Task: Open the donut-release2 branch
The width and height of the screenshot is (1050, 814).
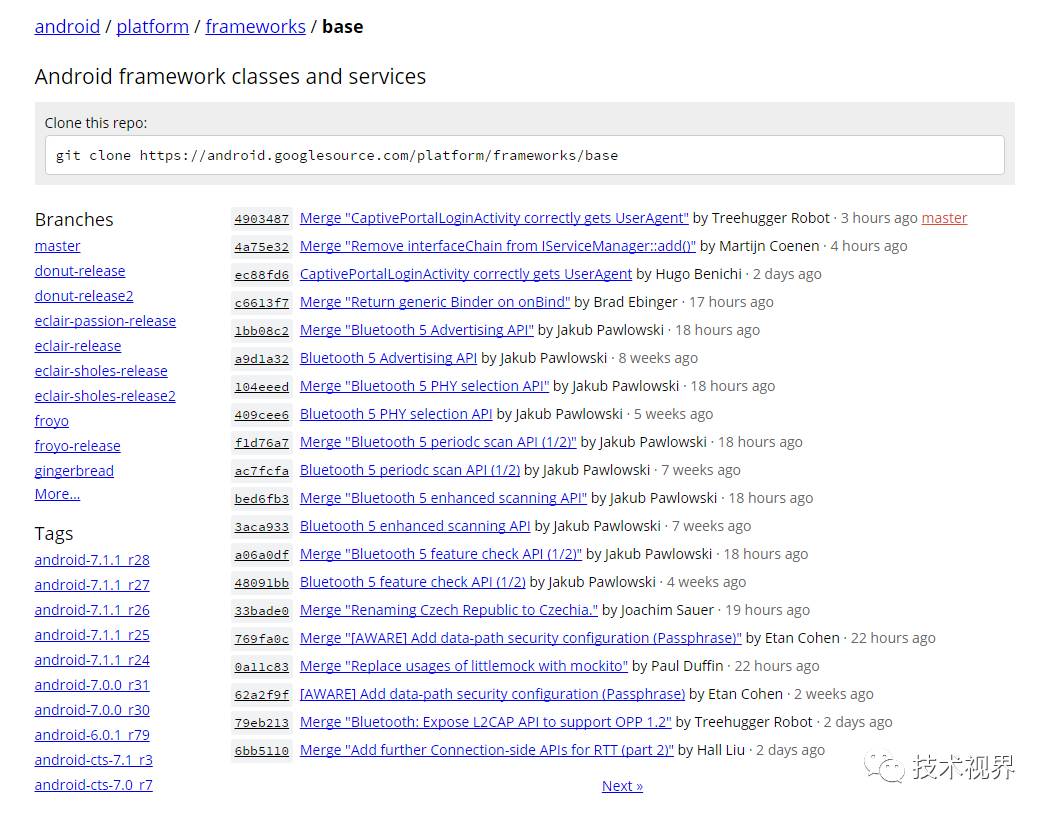Action: point(84,296)
